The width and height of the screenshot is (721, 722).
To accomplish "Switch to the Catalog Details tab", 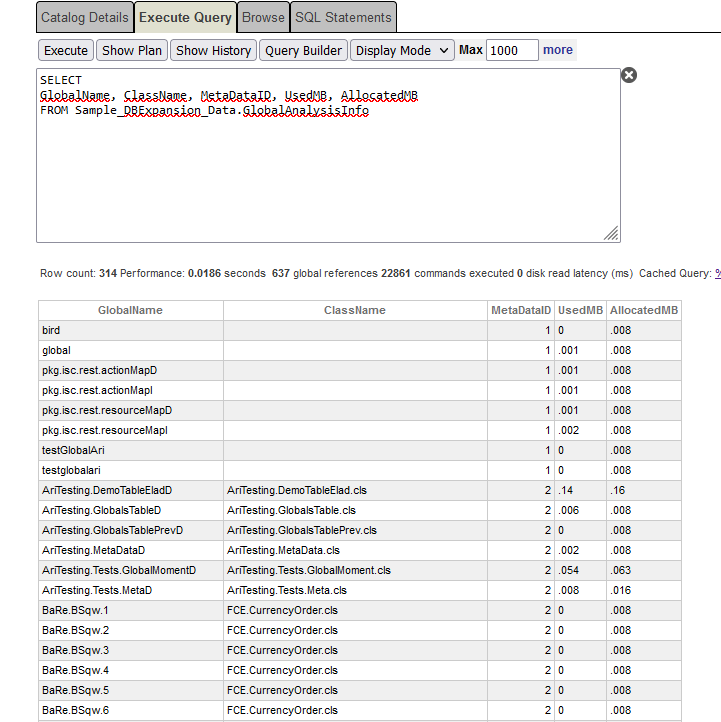I will pyautogui.click(x=85, y=17).
